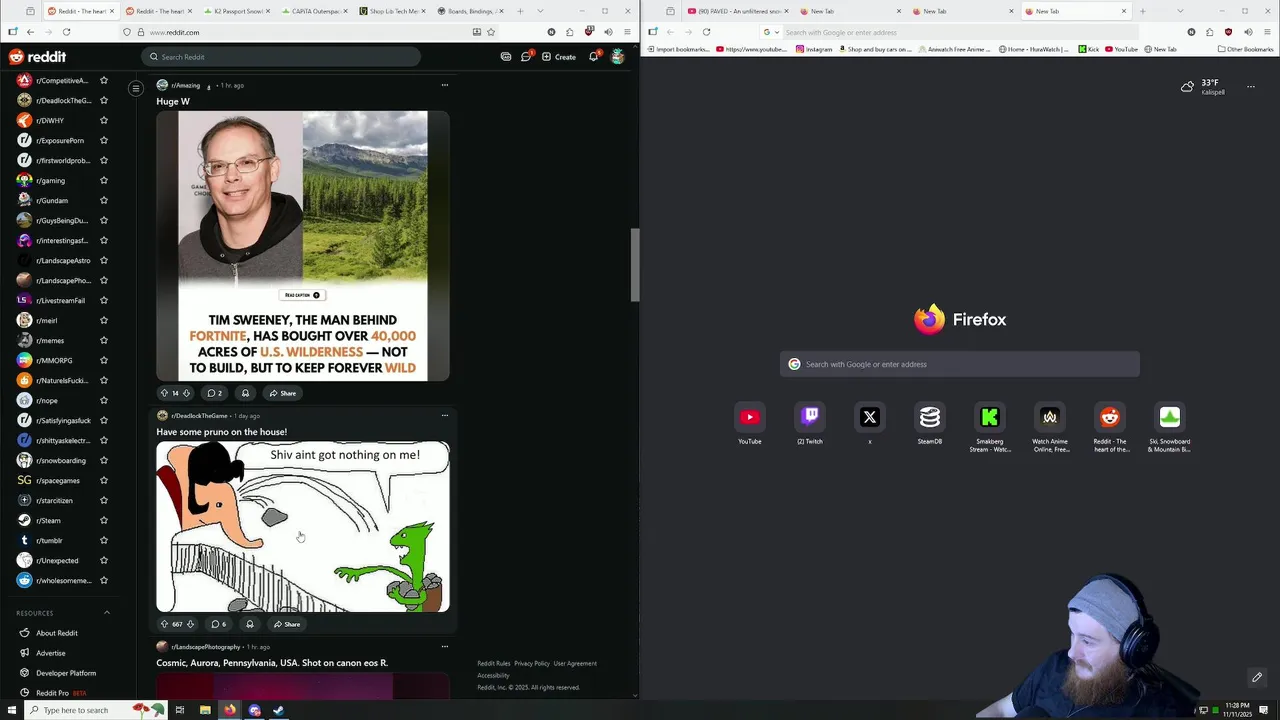This screenshot has height=720, width=1280.
Task: Click the Create post button
Action: 559,57
